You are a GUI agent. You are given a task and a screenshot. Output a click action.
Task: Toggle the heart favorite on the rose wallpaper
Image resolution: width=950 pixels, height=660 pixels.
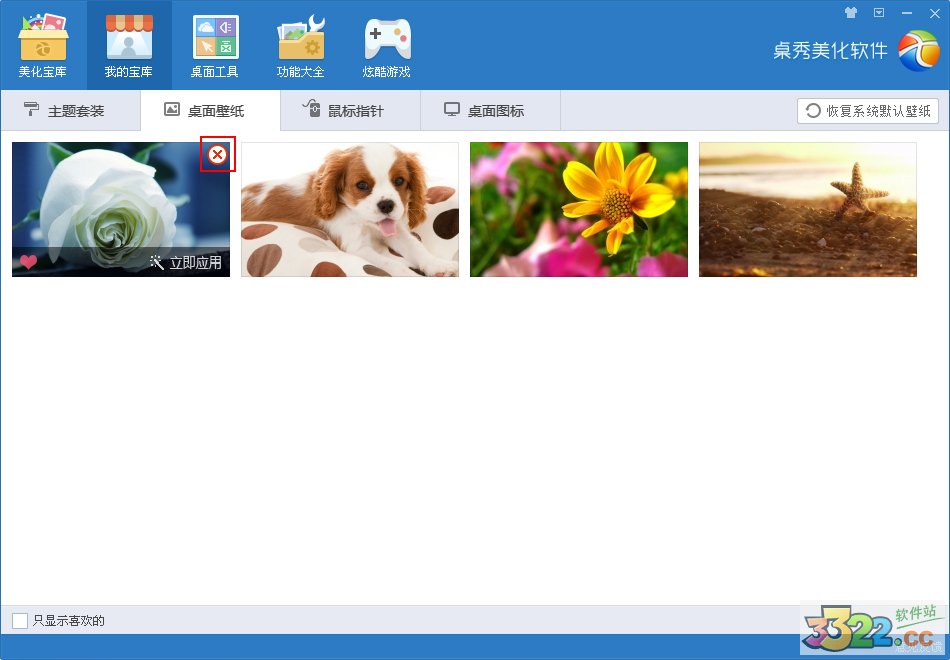click(x=29, y=262)
